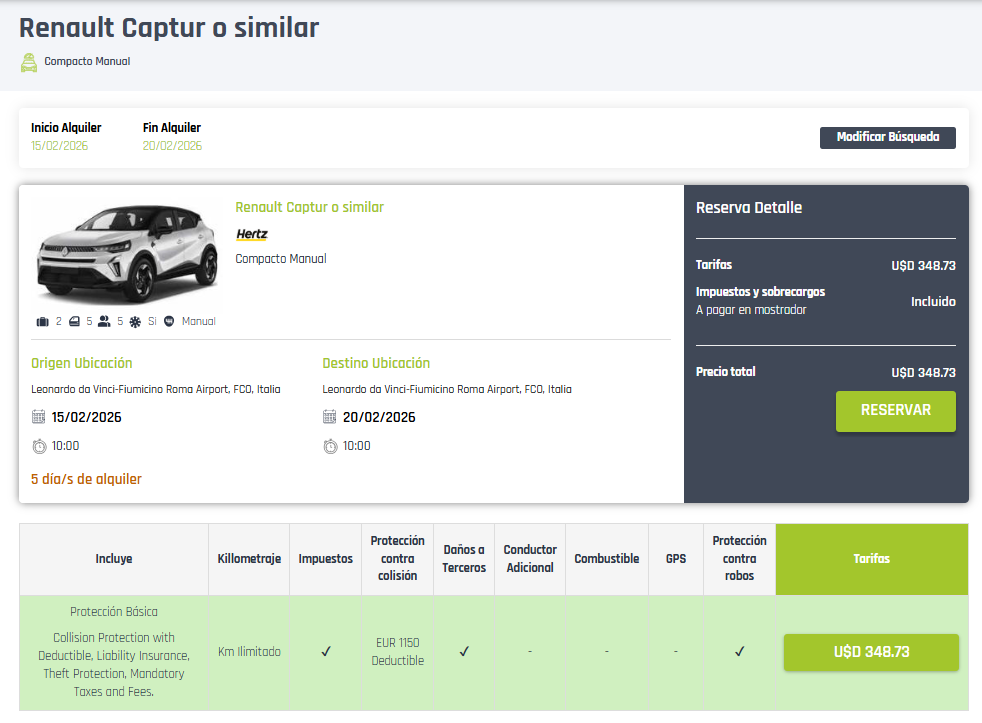Click the Protección Básica plan name
The image size is (982, 723).
click(x=114, y=611)
